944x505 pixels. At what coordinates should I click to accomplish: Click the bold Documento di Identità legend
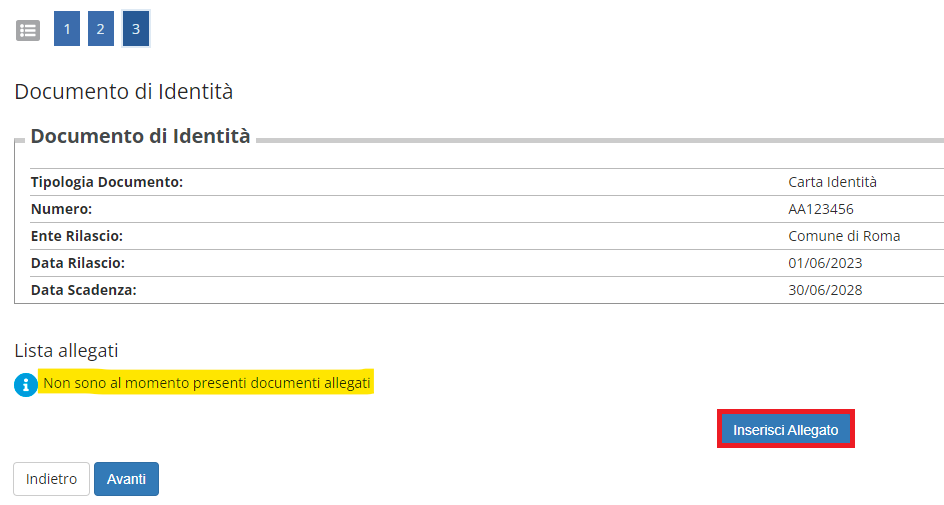pyautogui.click(x=140, y=136)
